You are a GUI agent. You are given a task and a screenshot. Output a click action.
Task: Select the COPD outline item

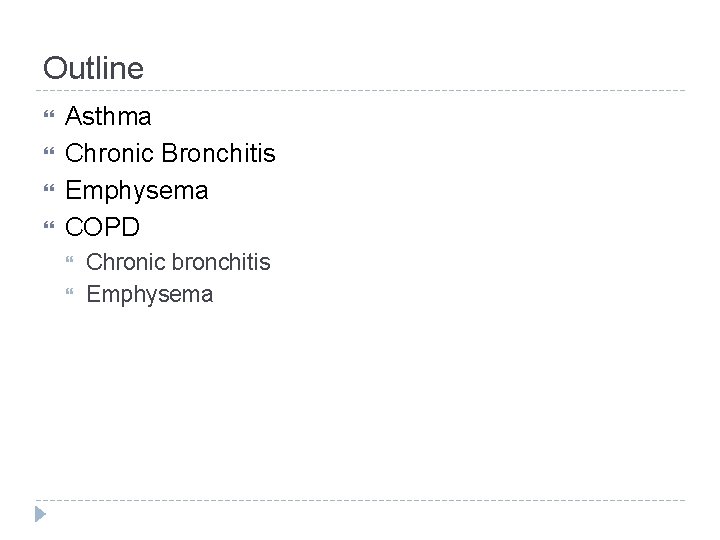[x=103, y=227]
